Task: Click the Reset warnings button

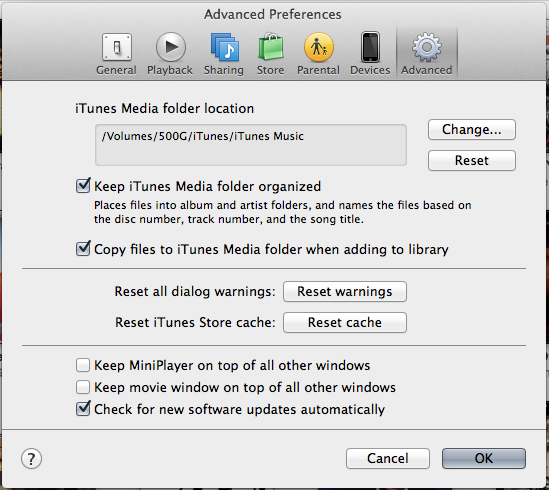Action: (345, 291)
